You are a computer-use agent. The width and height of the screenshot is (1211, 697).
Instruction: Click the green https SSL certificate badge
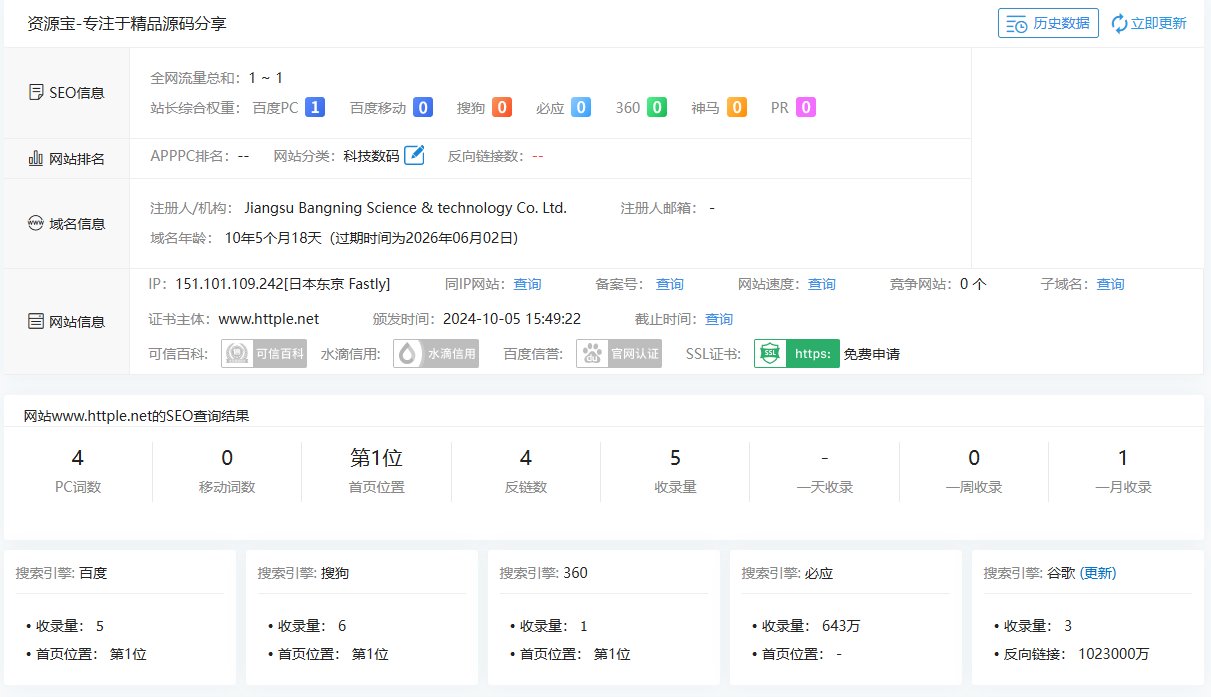click(797, 353)
